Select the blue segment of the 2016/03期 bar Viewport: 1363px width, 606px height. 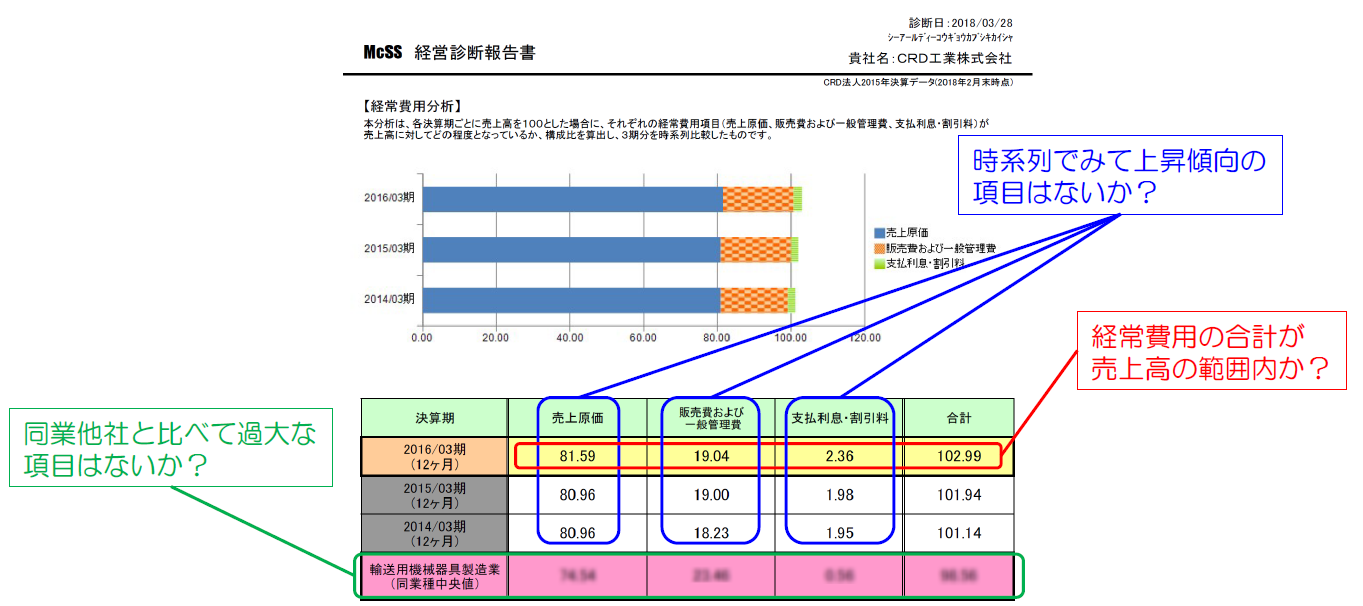click(x=572, y=199)
